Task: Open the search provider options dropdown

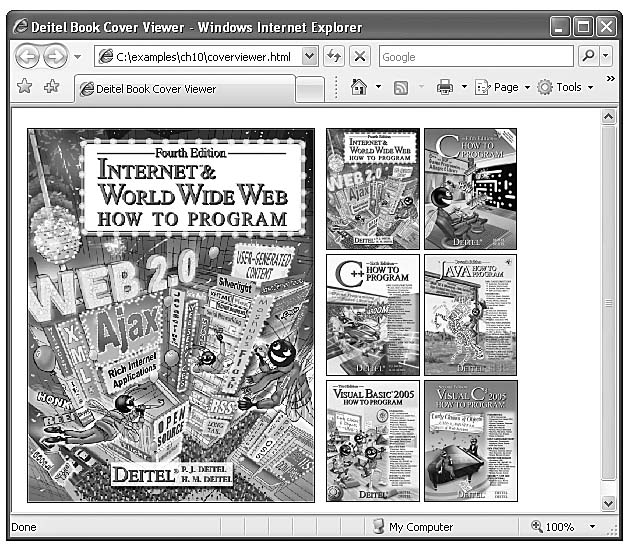Action: (606, 56)
